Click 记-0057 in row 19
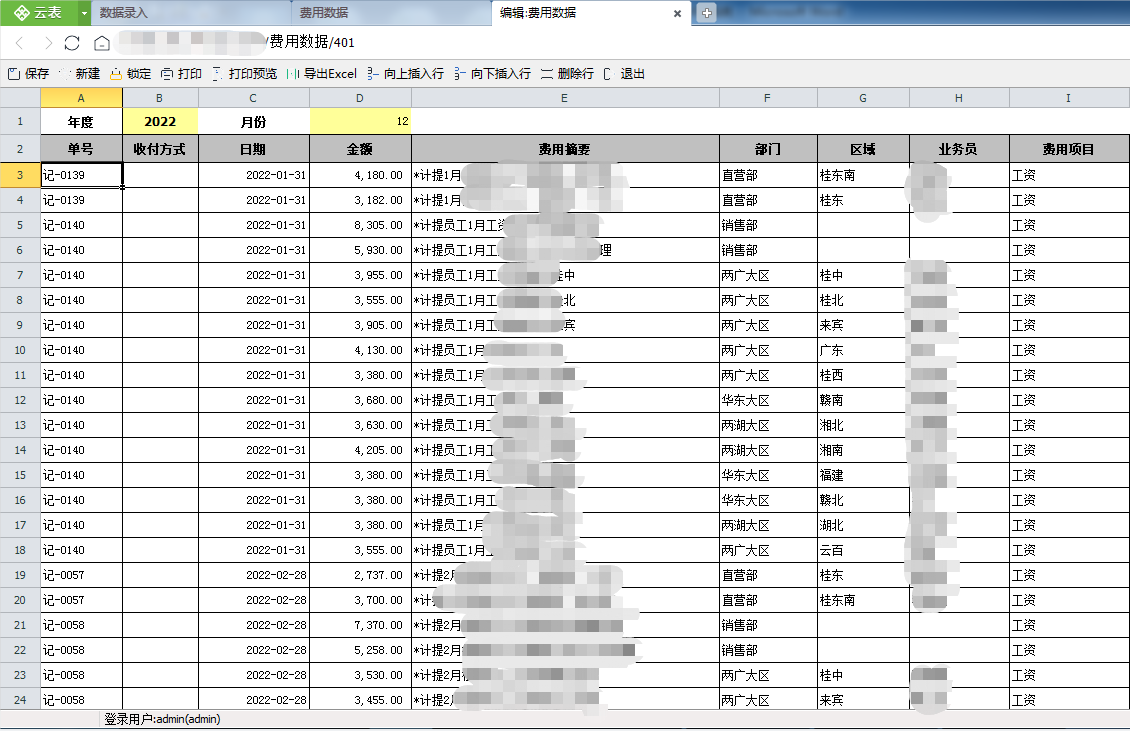Screen dimensions: 1130x731 [x=81, y=575]
